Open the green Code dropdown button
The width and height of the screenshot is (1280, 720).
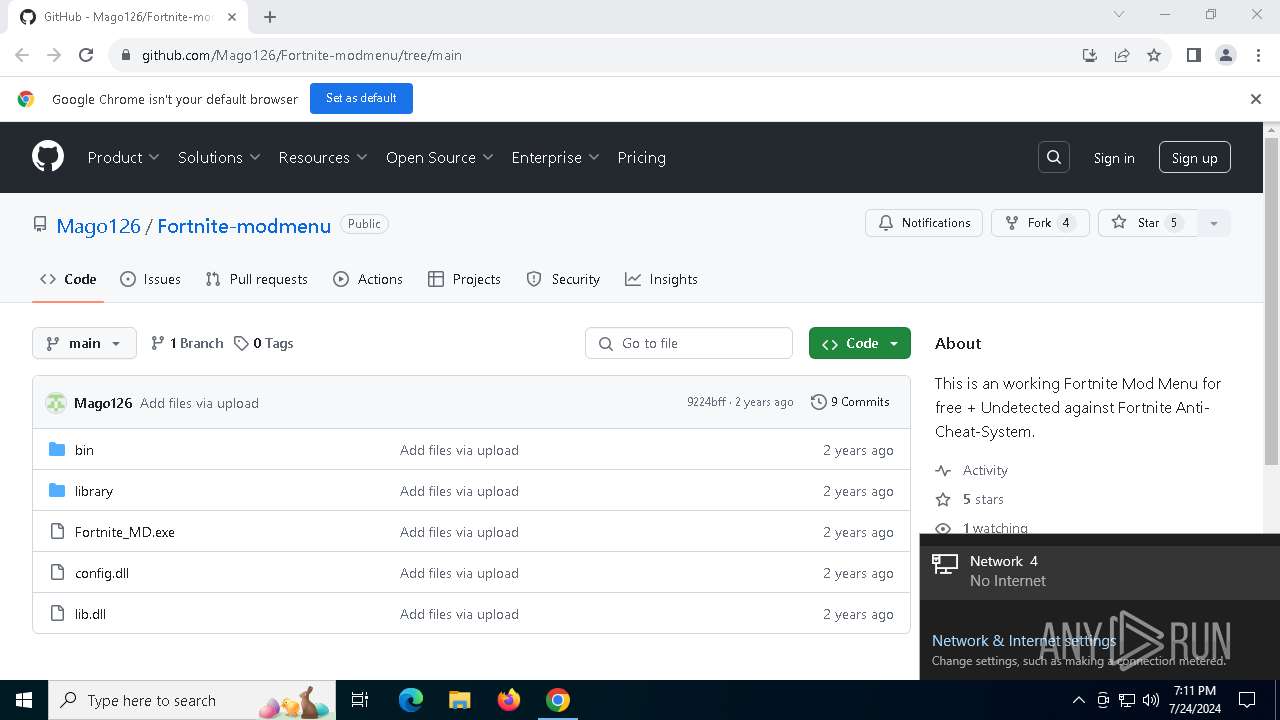[x=860, y=343]
